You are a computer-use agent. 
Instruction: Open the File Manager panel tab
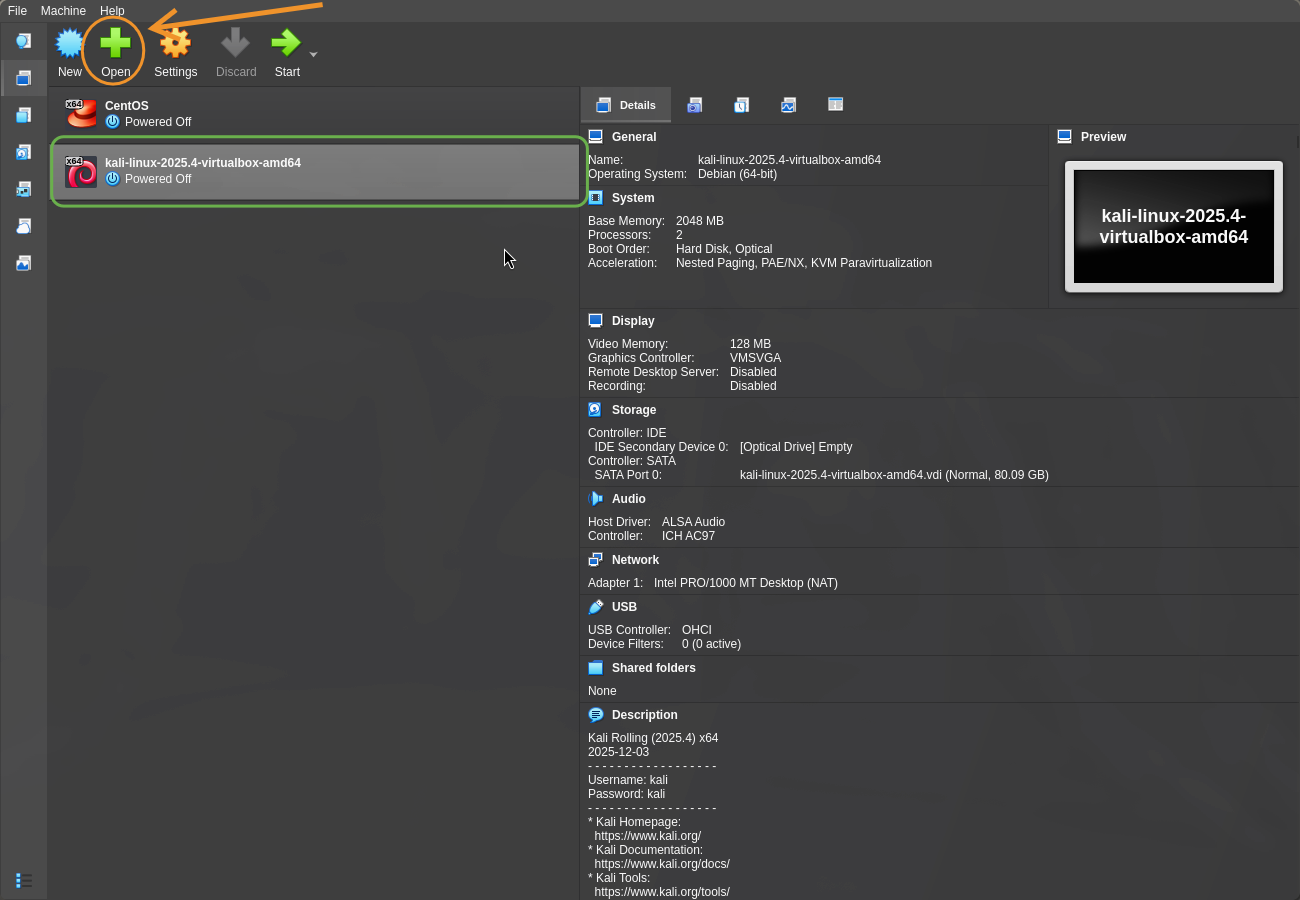[835, 104]
